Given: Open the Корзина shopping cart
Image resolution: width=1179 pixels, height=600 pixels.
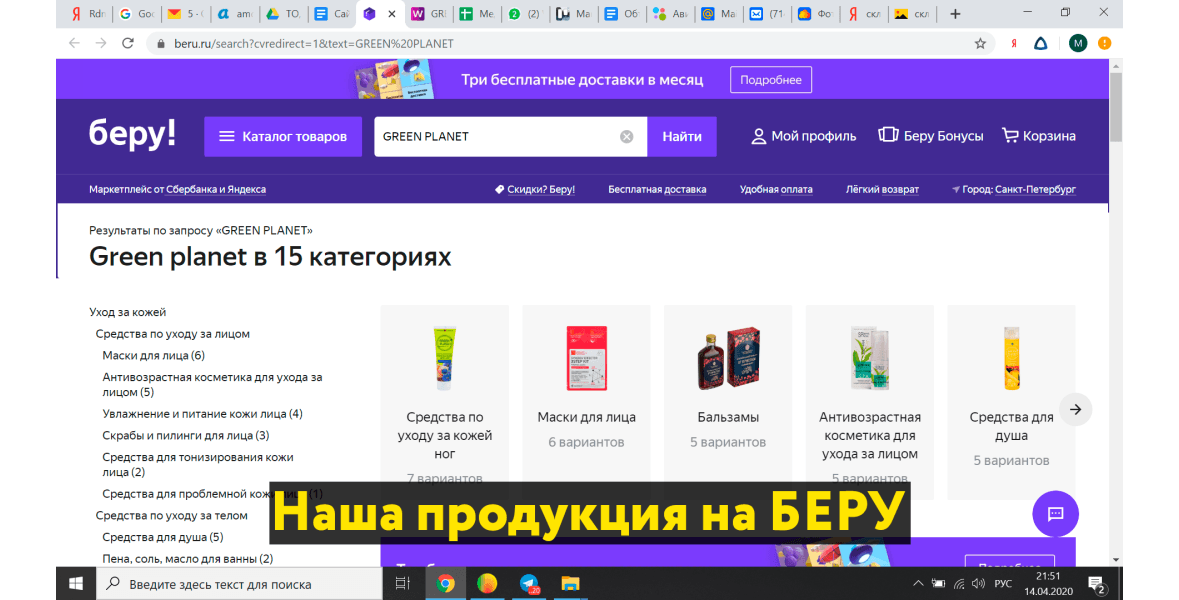Looking at the screenshot, I should point(1038,136).
